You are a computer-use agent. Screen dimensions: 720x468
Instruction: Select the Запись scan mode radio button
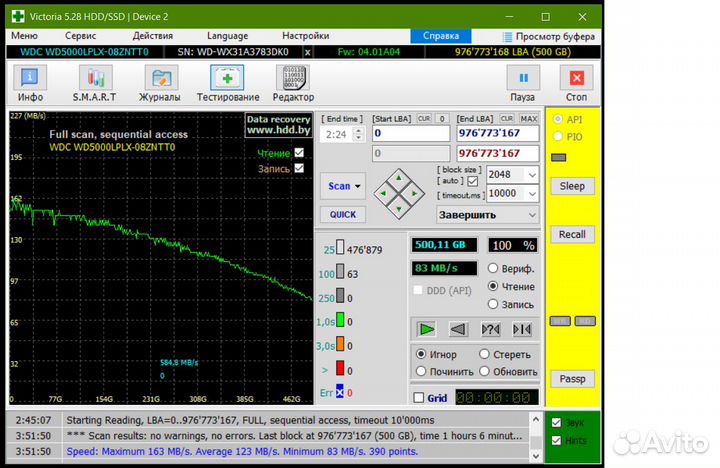coord(493,304)
